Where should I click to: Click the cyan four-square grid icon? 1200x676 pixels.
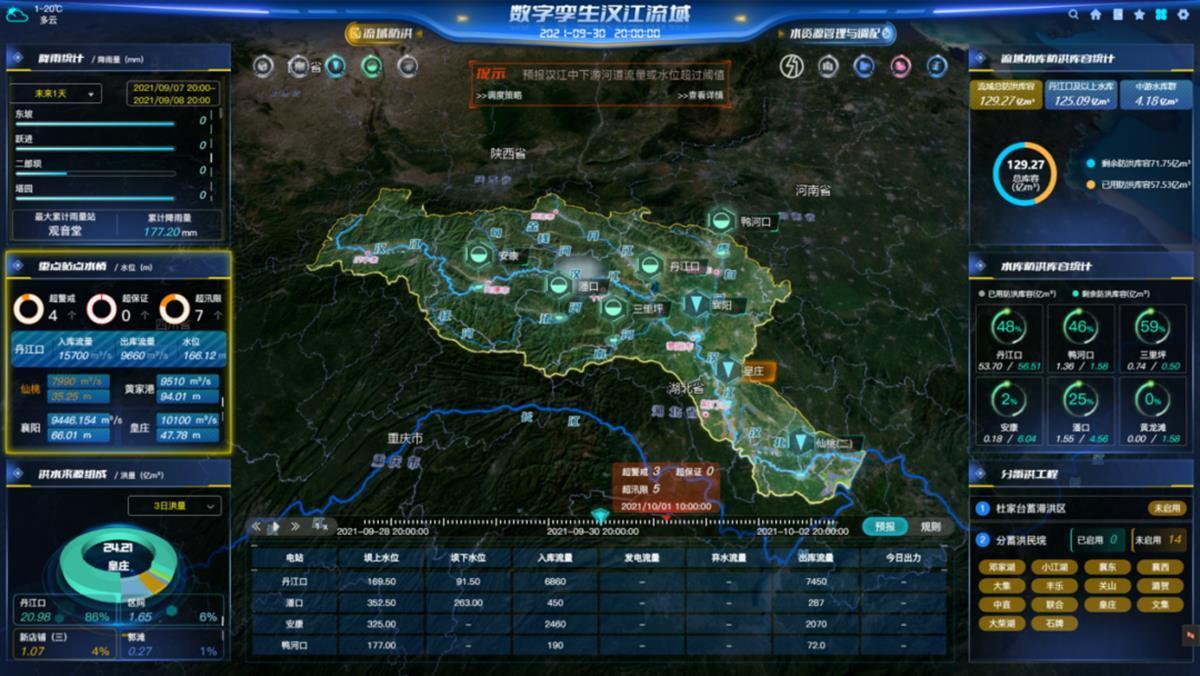pos(1160,15)
